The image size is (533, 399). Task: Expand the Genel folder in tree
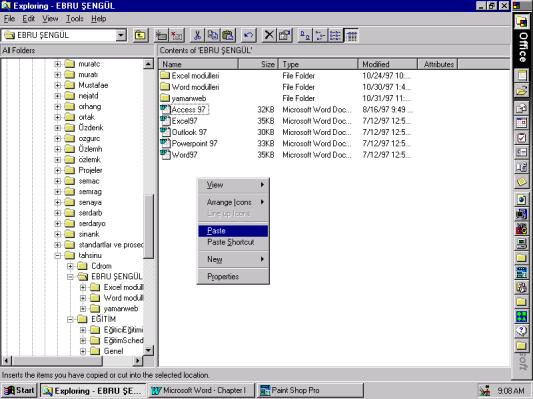tap(83, 351)
